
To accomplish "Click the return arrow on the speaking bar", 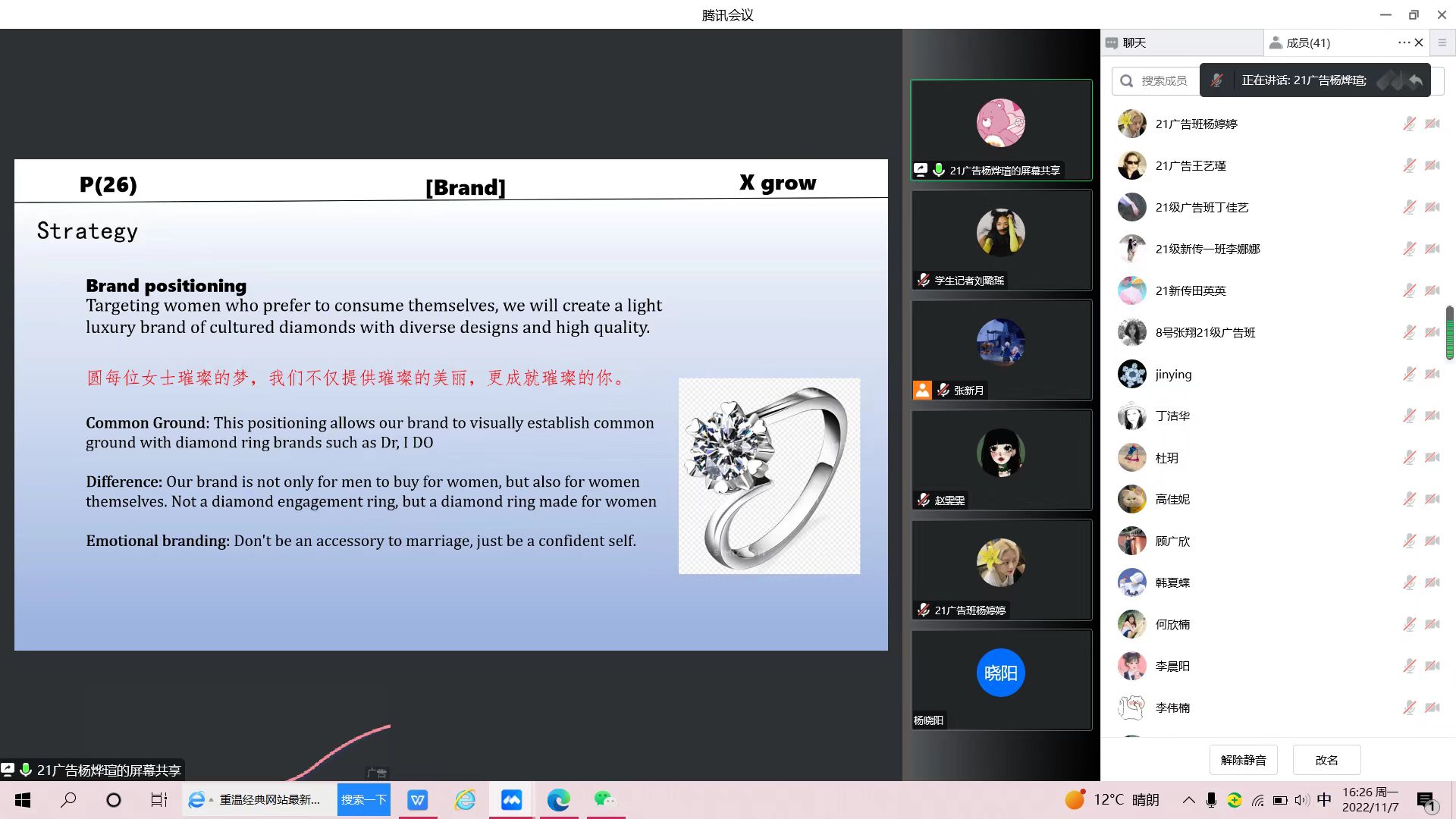I will [x=1415, y=80].
